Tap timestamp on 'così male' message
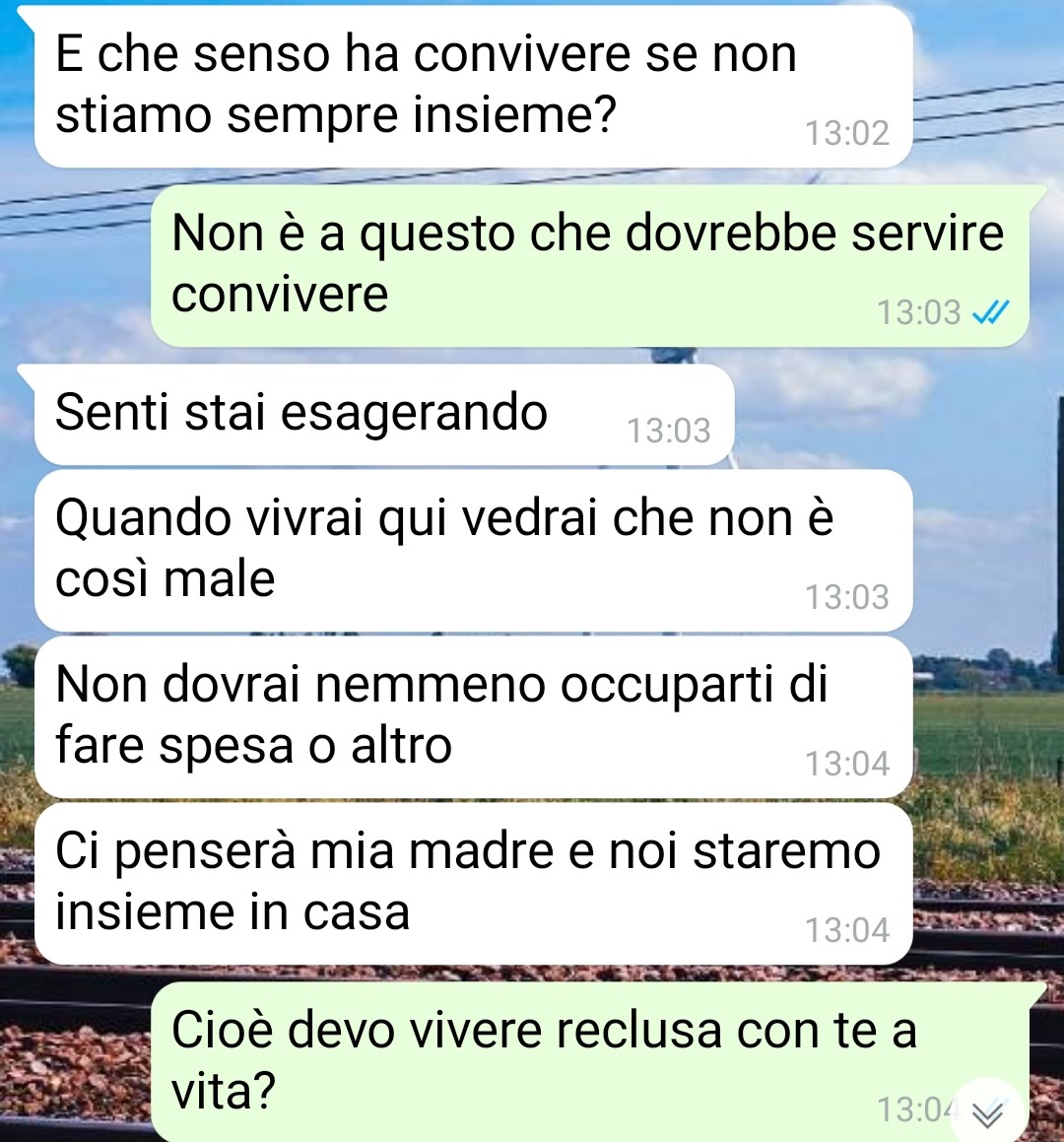This screenshot has height=1142, width=1064. (x=847, y=597)
